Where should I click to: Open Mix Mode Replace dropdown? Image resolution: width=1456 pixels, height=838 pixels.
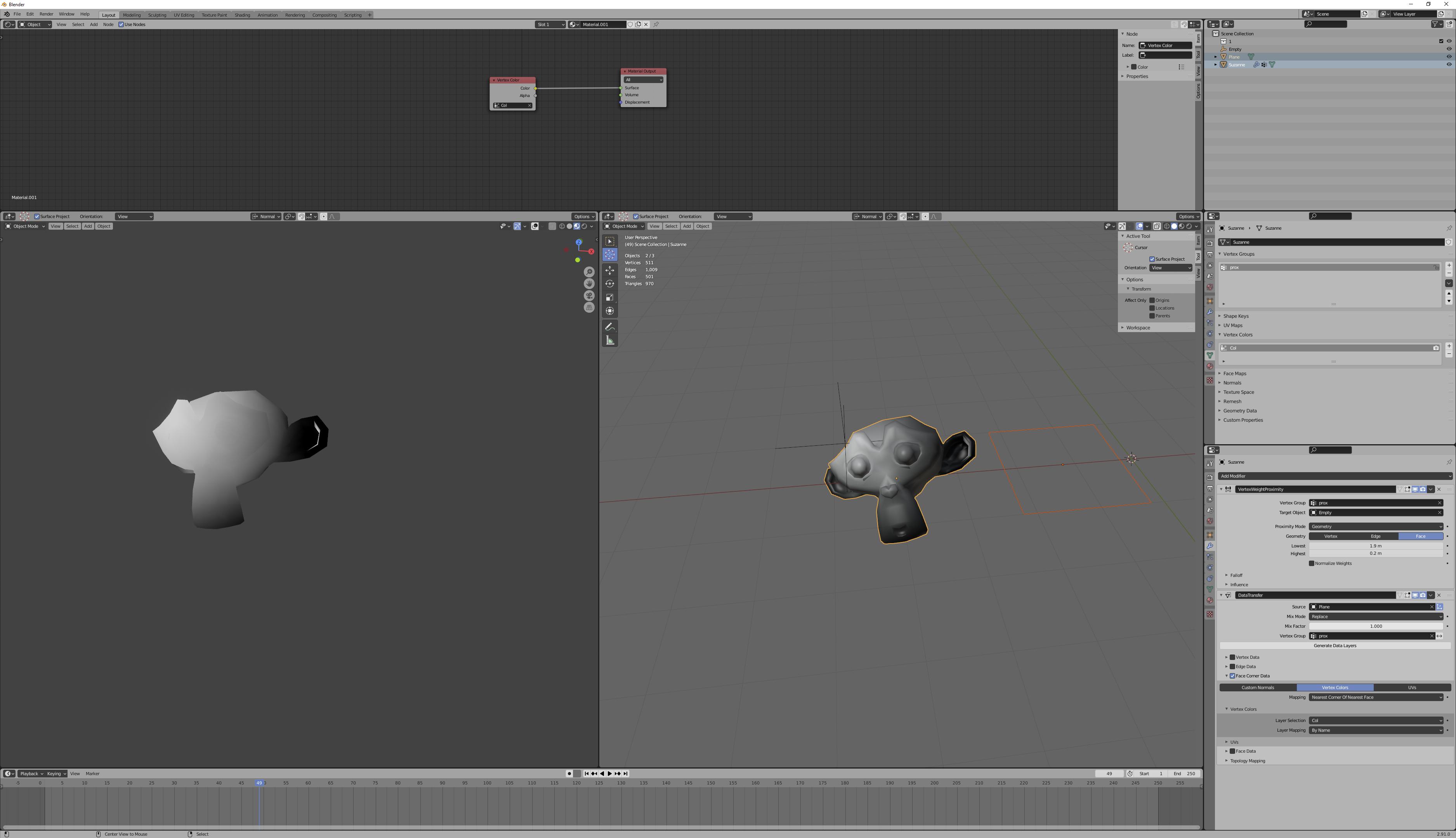[1376, 616]
